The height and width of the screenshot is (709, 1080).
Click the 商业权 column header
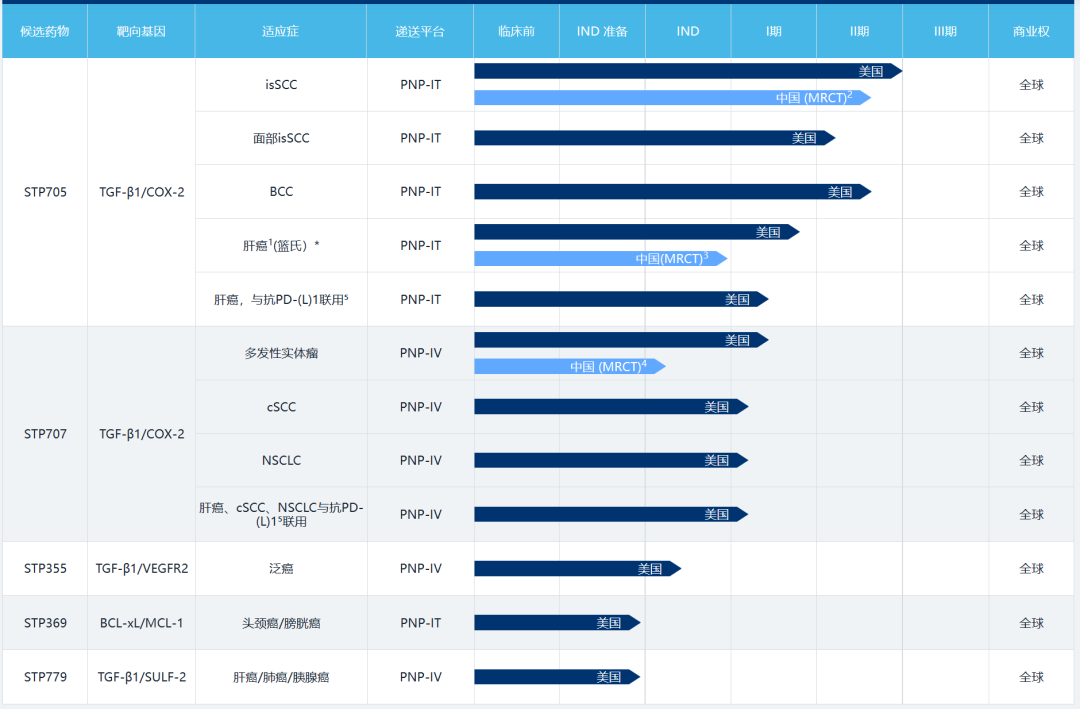[1031, 31]
